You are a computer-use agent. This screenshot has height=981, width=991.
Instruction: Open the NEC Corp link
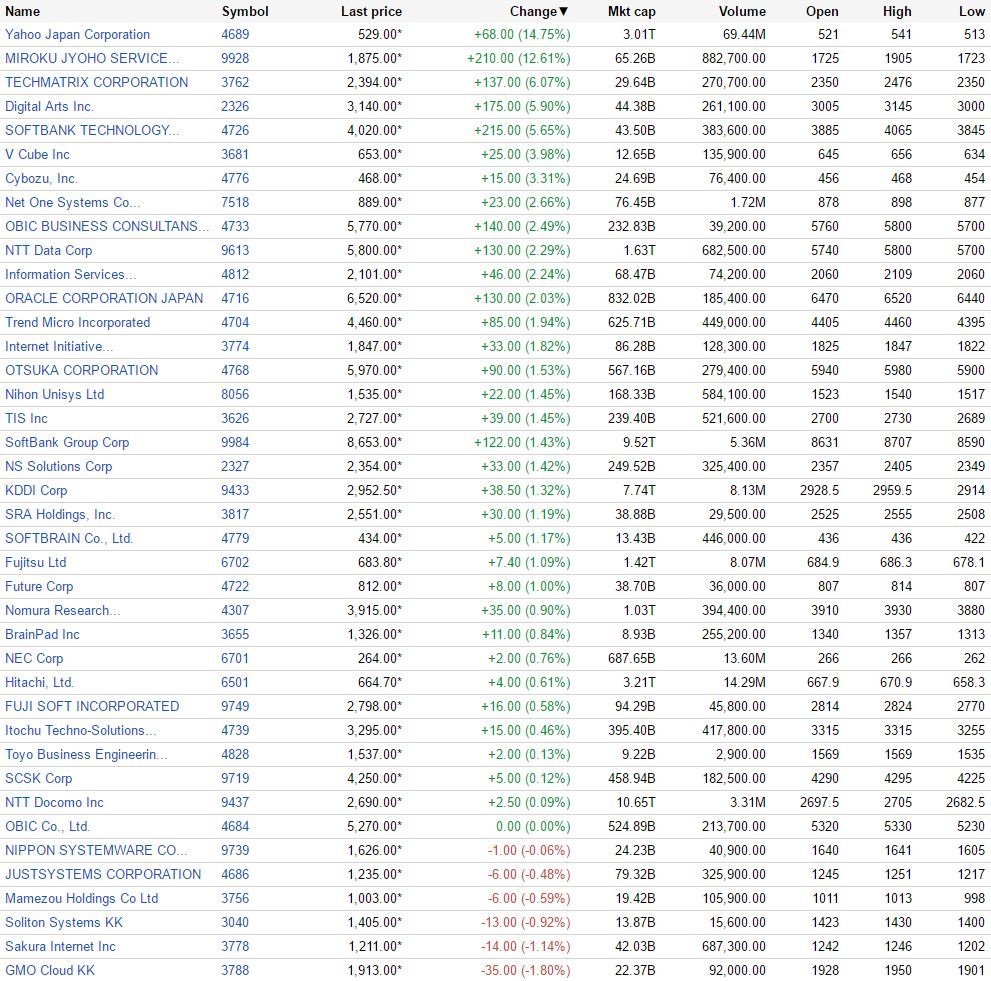tap(33, 659)
